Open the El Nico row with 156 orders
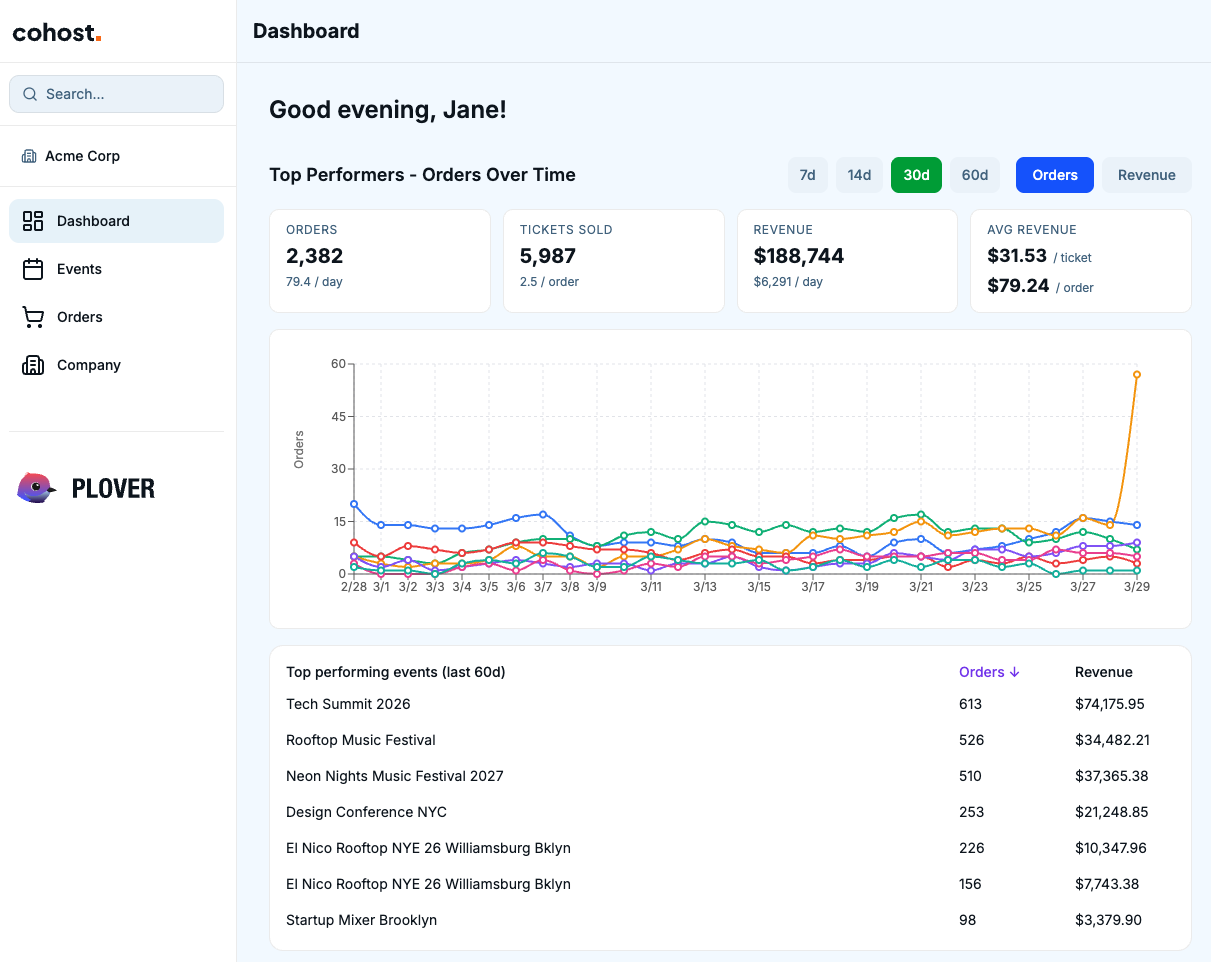Image resolution: width=1211 pixels, height=962 pixels. [730, 884]
